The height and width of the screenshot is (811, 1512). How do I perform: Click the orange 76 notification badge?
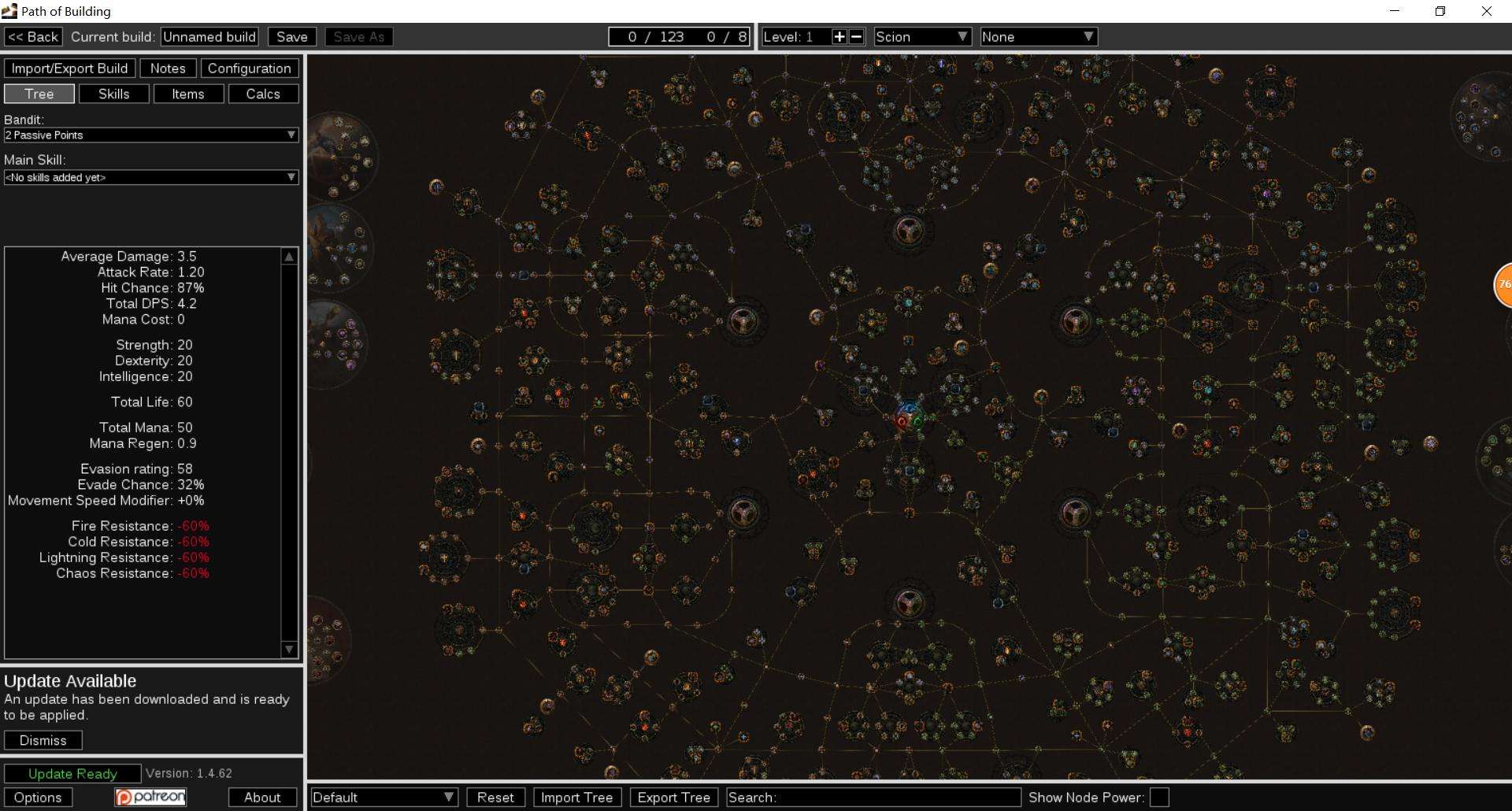(1503, 284)
